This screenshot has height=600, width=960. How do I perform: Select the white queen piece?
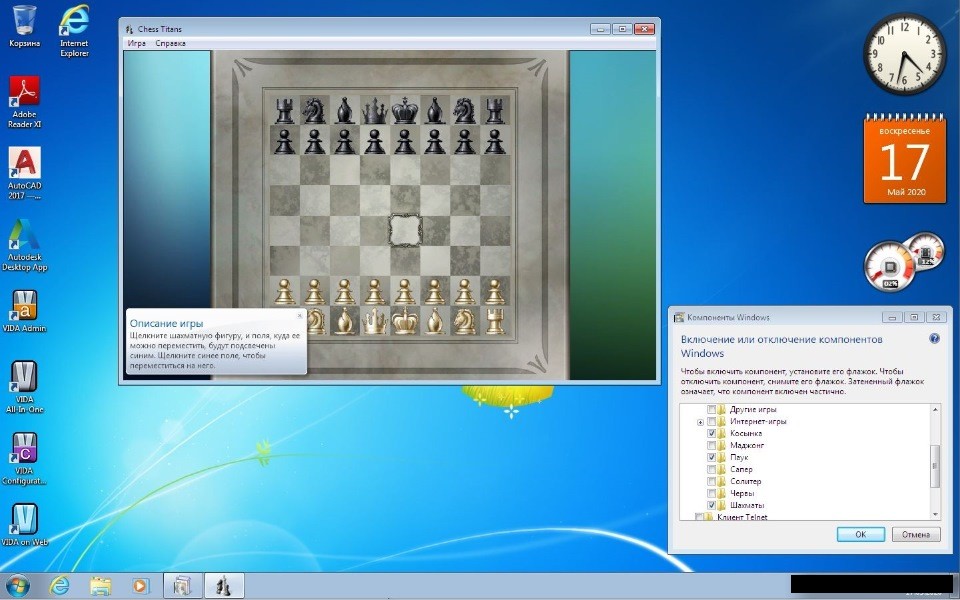coord(375,321)
